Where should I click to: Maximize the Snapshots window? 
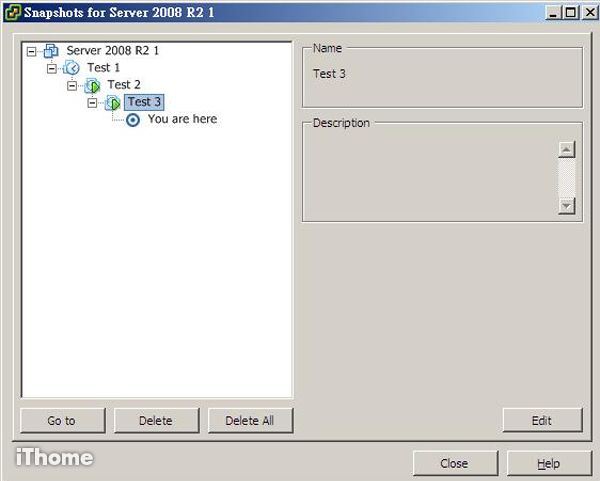[570, 13]
